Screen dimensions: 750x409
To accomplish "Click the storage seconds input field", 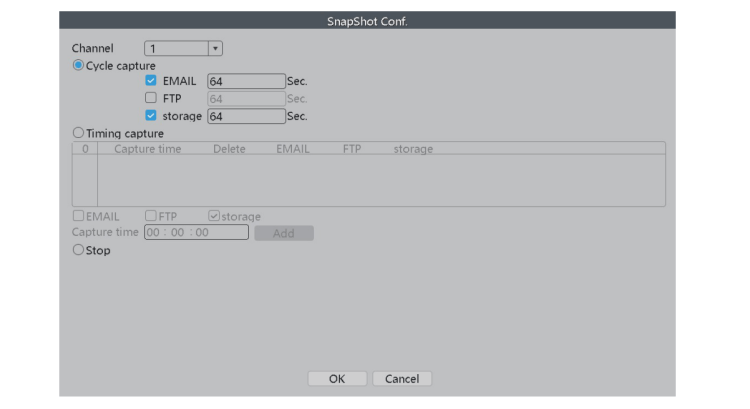I will pos(246,115).
